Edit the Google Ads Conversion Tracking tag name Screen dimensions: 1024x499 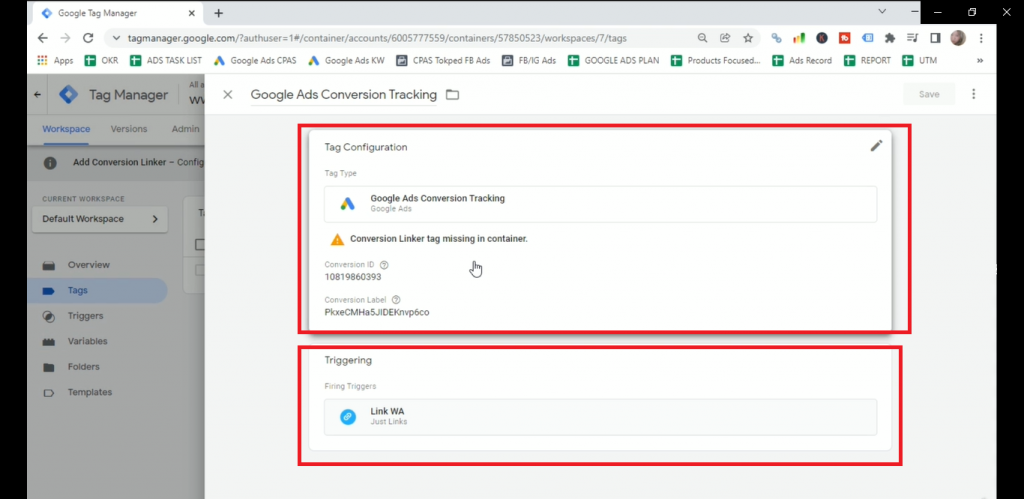[x=343, y=95]
